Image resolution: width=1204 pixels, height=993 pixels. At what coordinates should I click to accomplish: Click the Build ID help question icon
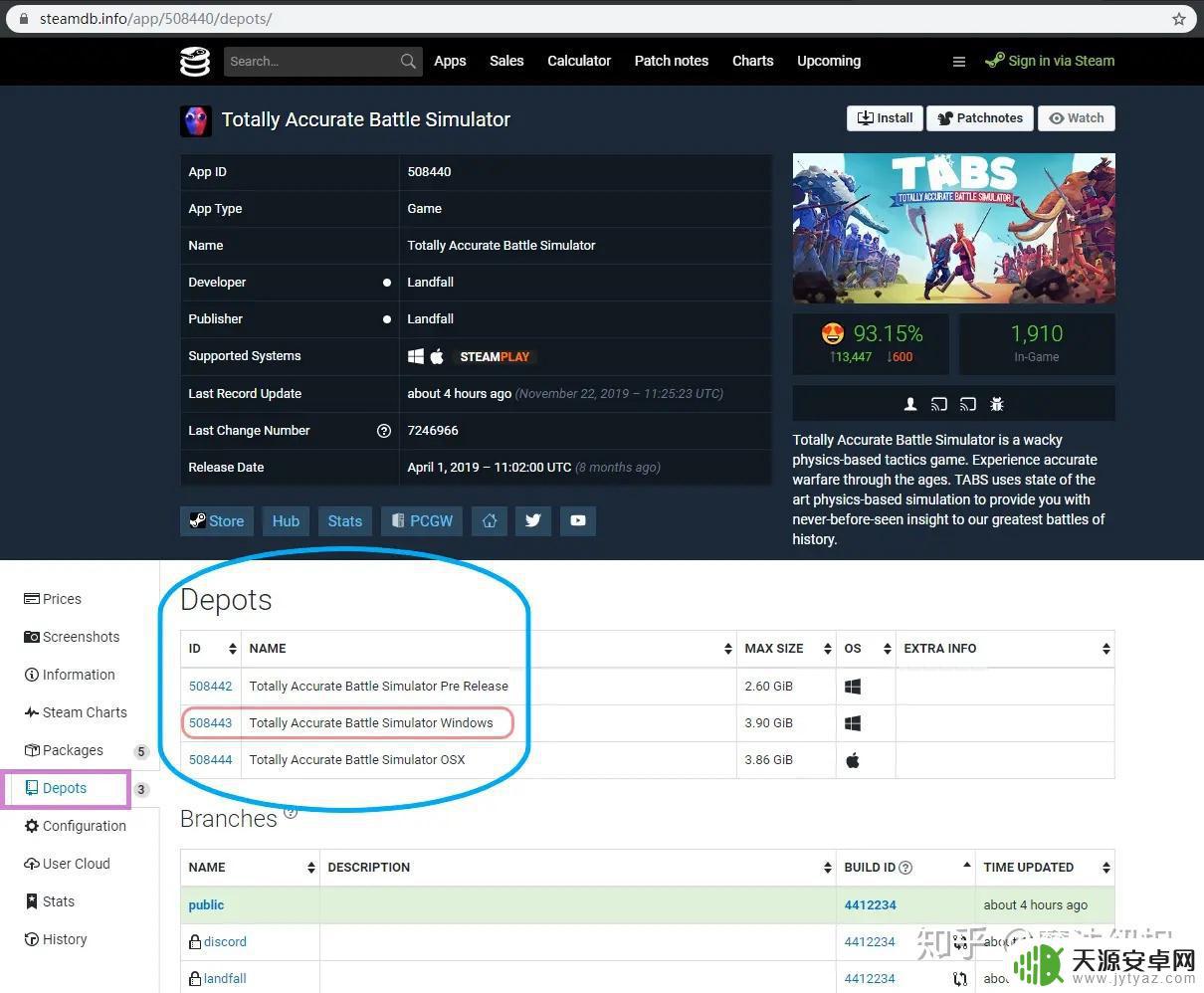(905, 868)
